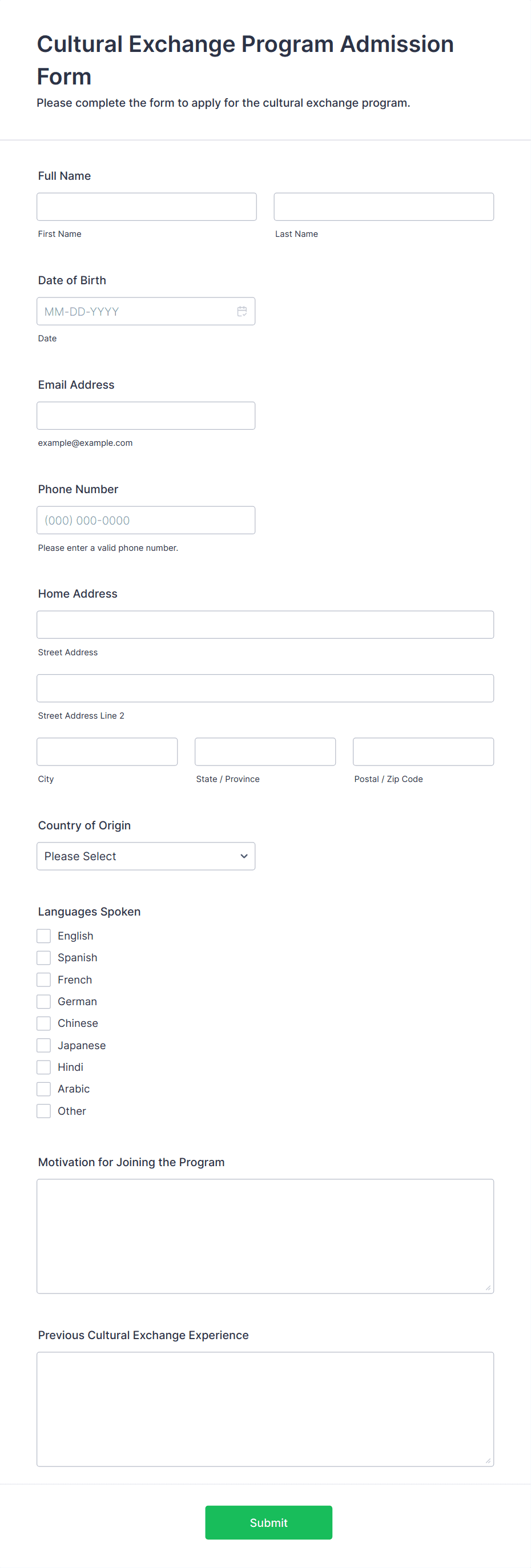Click the Postal / Zip Code field
Viewport: 531px width, 1568px height.
tap(423, 752)
